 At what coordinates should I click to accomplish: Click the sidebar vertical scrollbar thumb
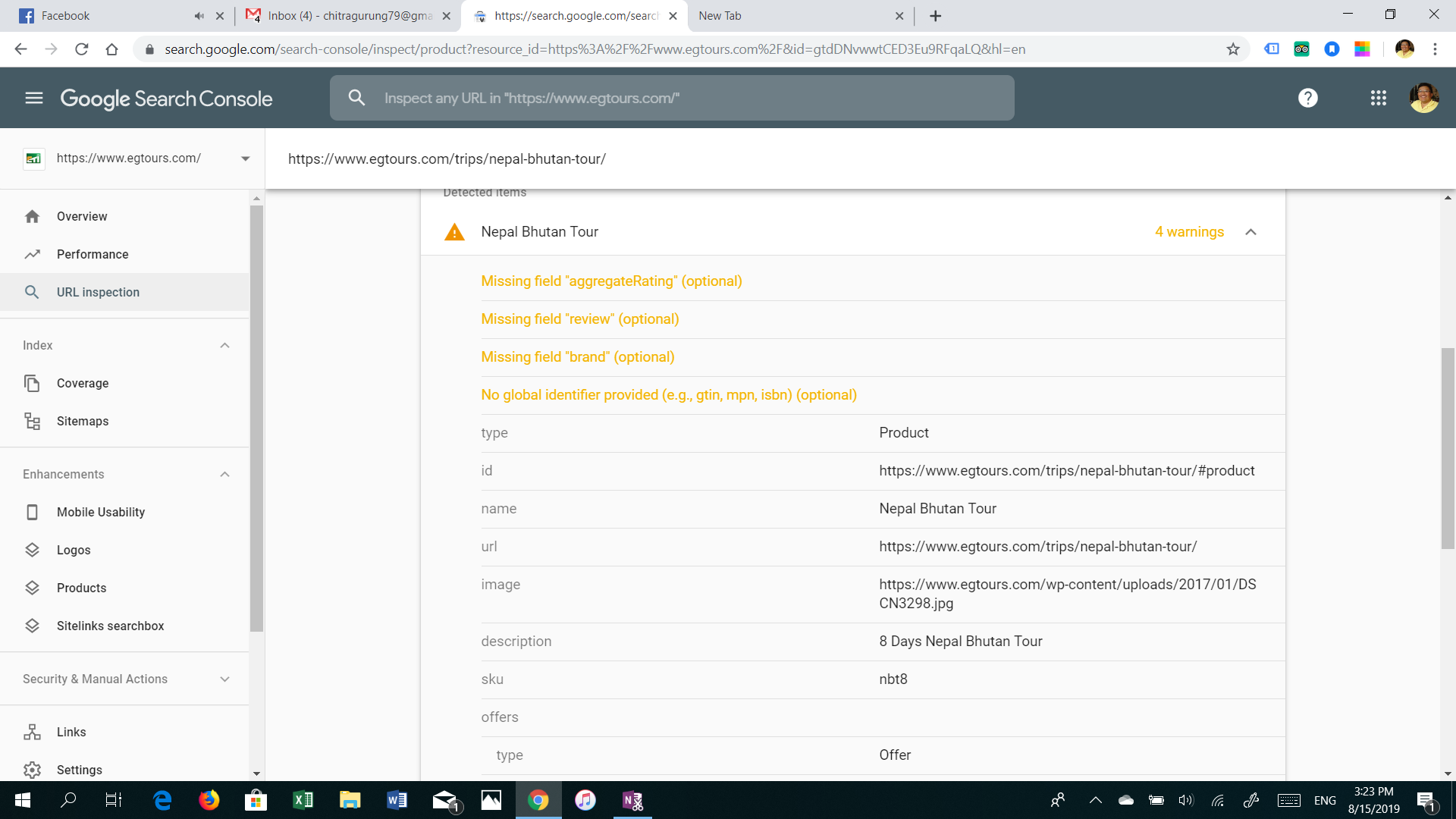(256, 418)
